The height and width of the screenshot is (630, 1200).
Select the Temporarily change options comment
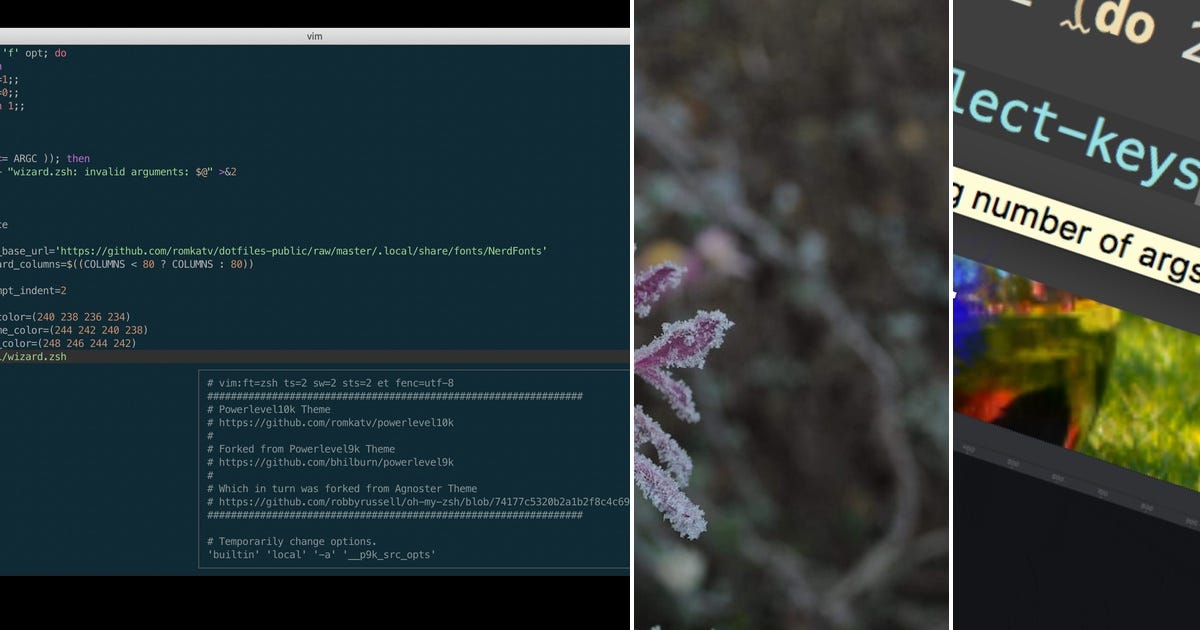click(300, 541)
